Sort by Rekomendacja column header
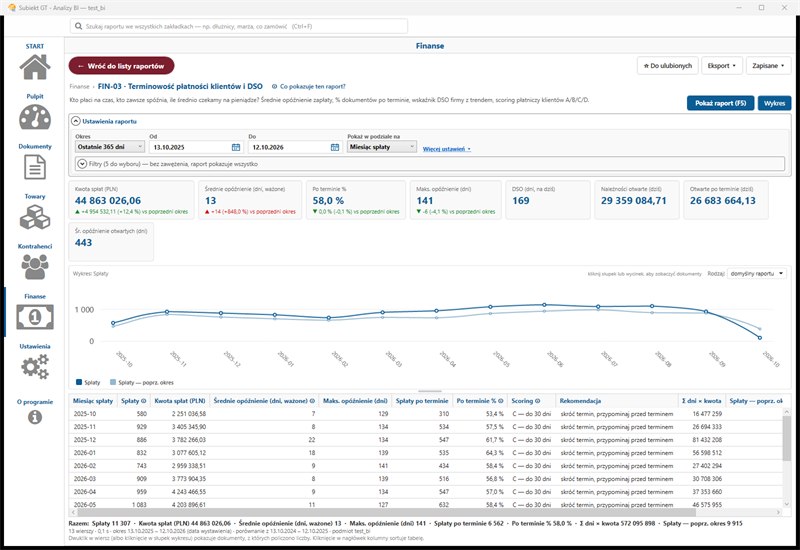The width and height of the screenshot is (800, 550). [x=617, y=401]
